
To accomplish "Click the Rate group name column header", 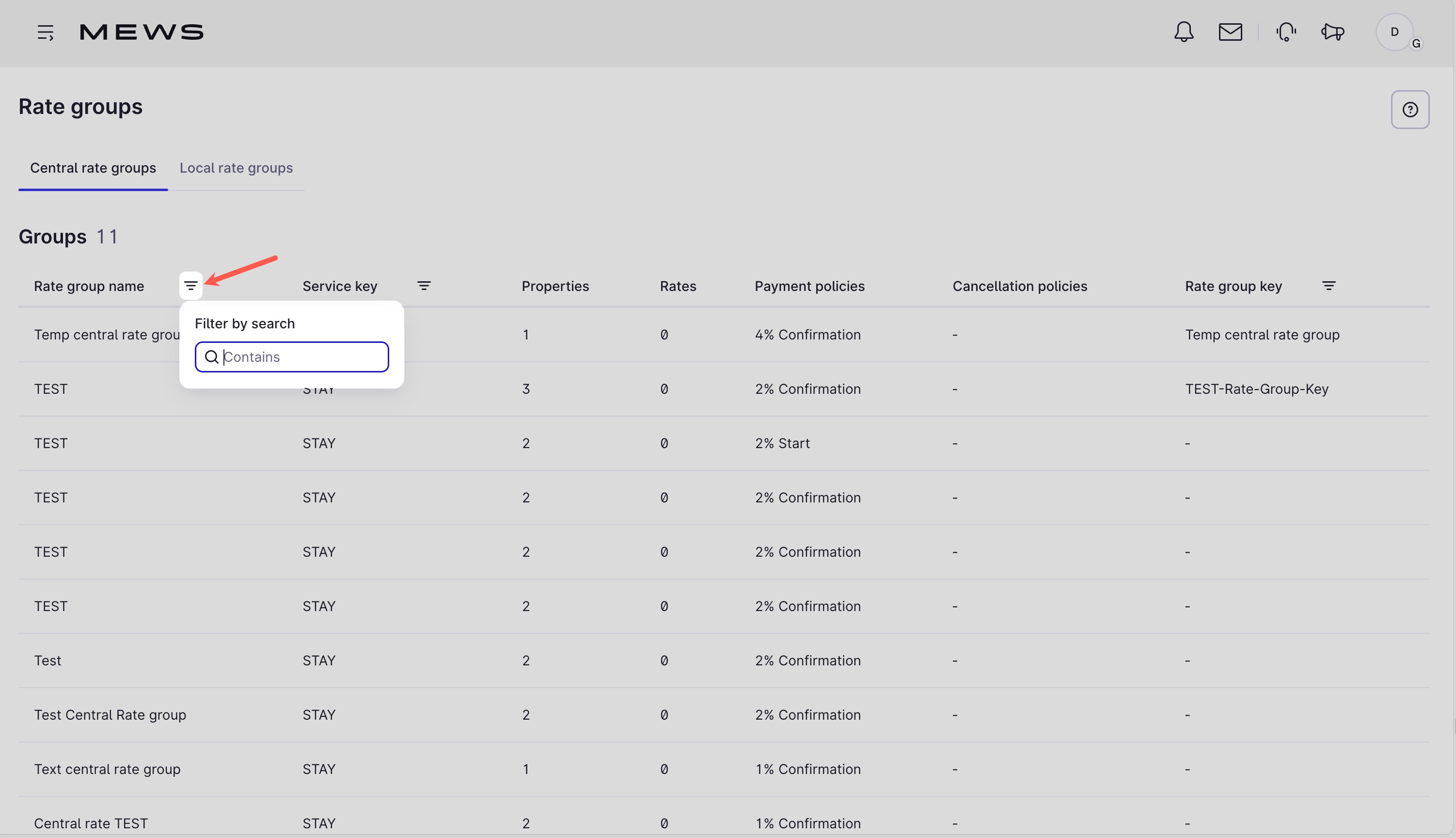I will (x=89, y=286).
